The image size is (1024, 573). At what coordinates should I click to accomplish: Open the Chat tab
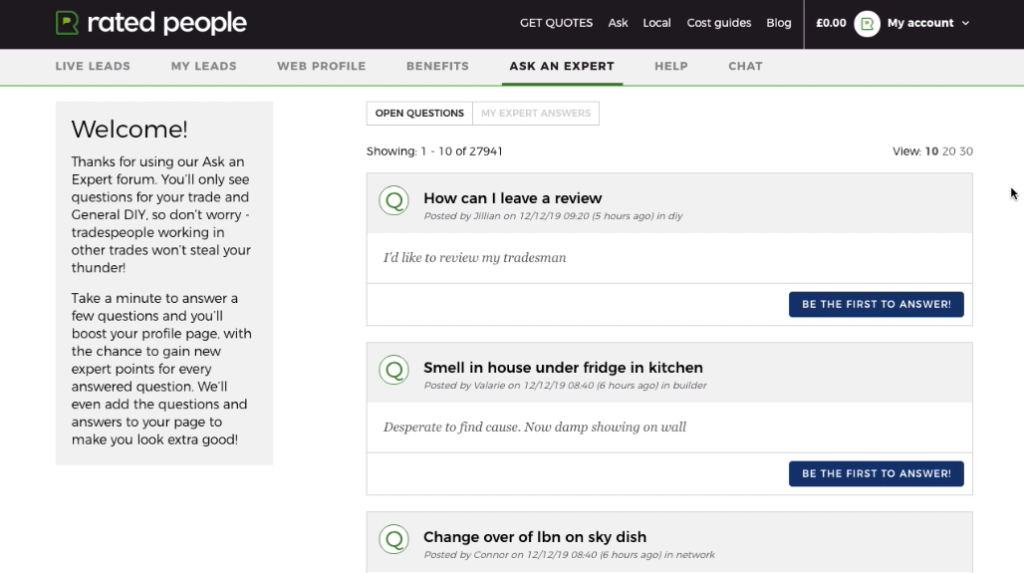point(745,66)
